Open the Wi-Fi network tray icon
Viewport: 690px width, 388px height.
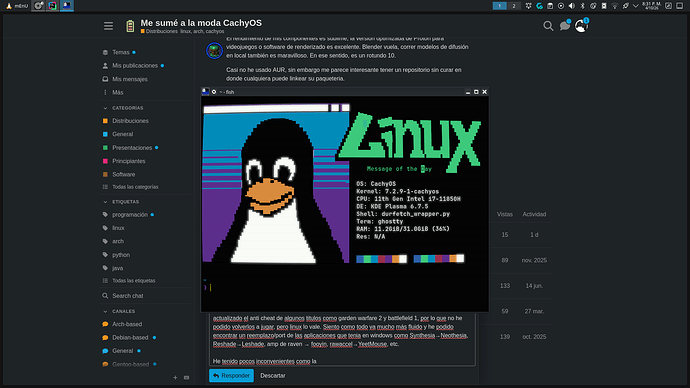(615, 6)
